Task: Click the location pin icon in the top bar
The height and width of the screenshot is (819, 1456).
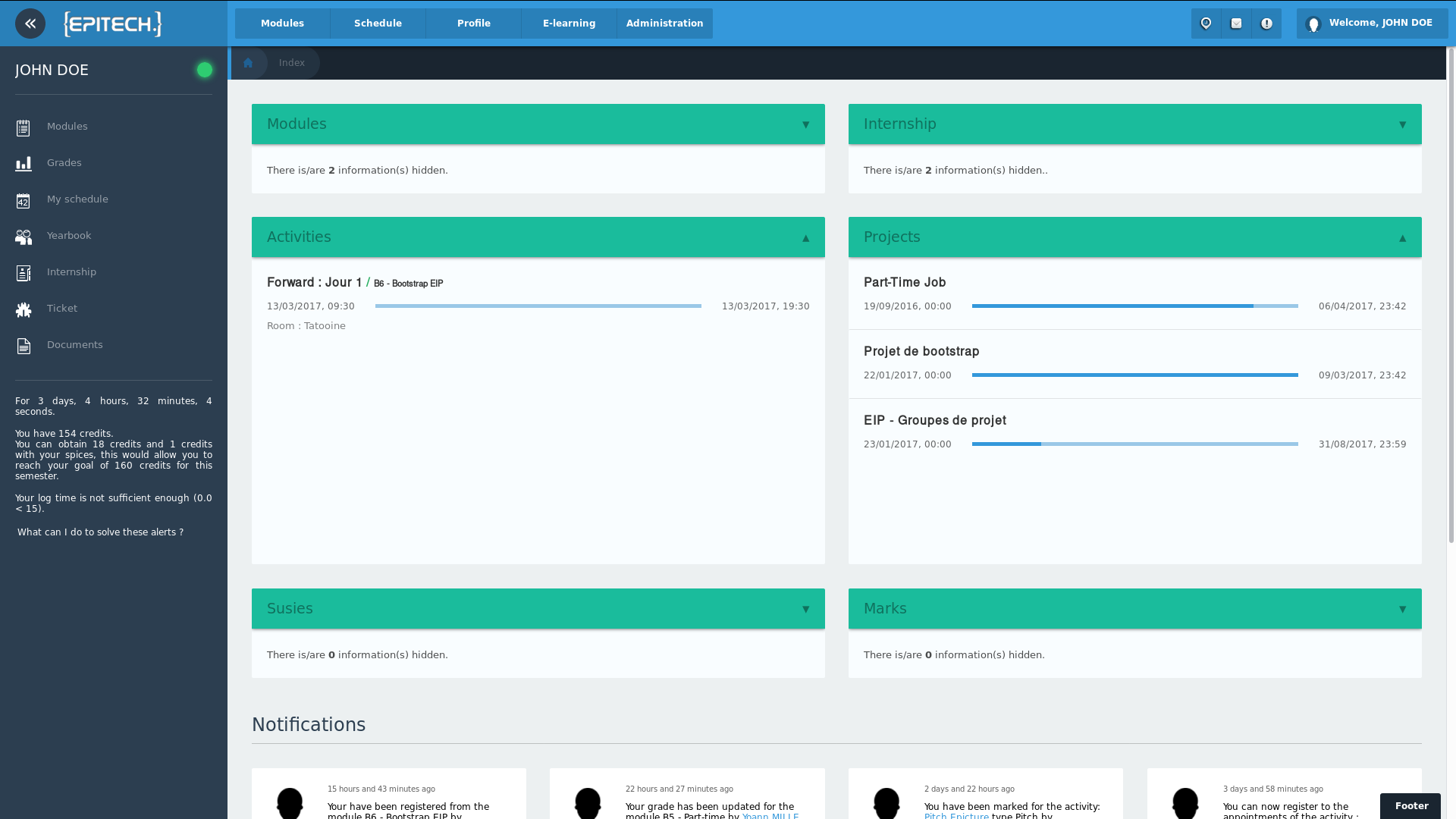Action: point(1207,23)
